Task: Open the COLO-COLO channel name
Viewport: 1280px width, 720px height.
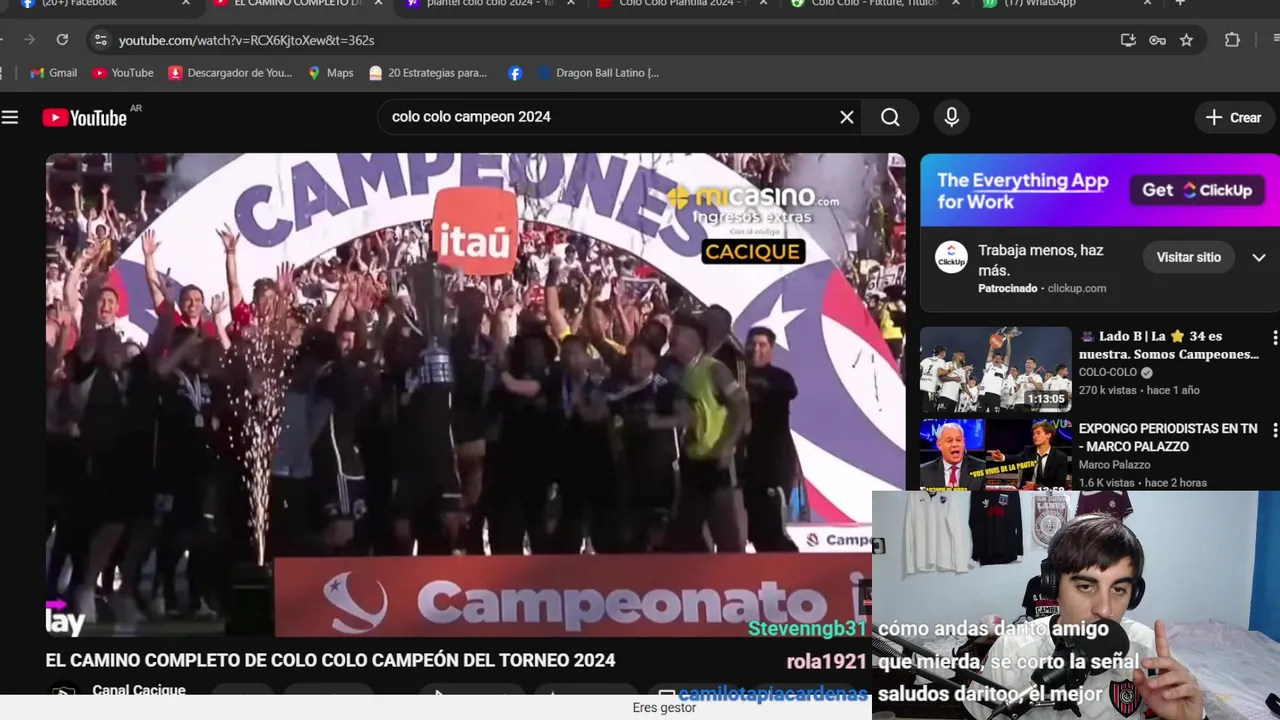Action: 1108,372
